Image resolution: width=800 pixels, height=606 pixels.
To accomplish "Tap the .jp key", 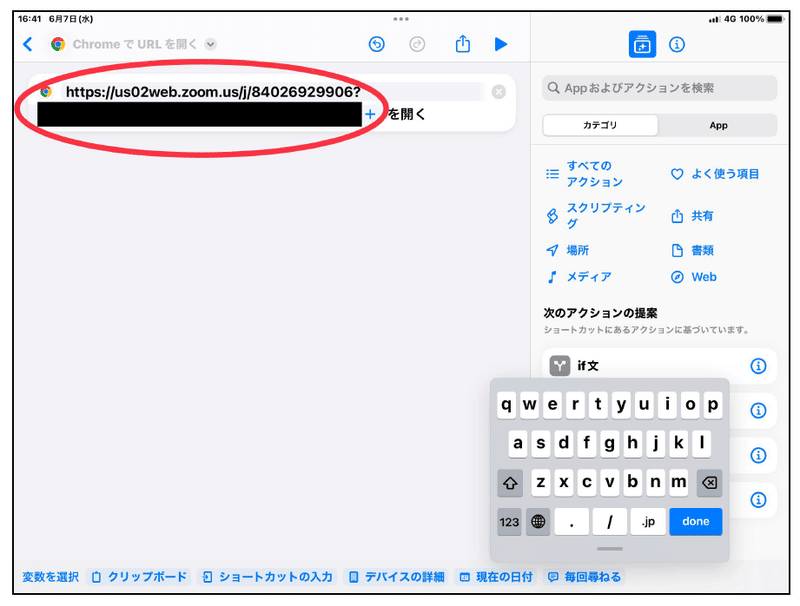I will click(648, 521).
